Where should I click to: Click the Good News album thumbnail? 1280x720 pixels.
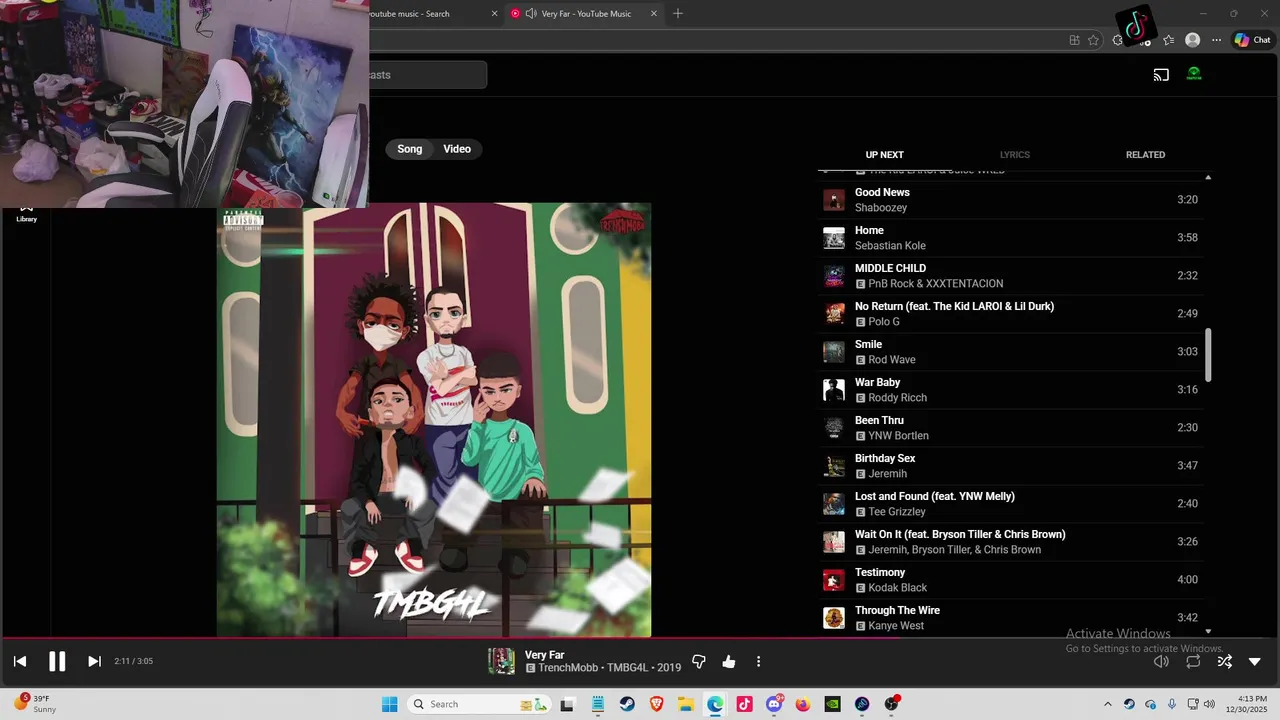tap(834, 200)
